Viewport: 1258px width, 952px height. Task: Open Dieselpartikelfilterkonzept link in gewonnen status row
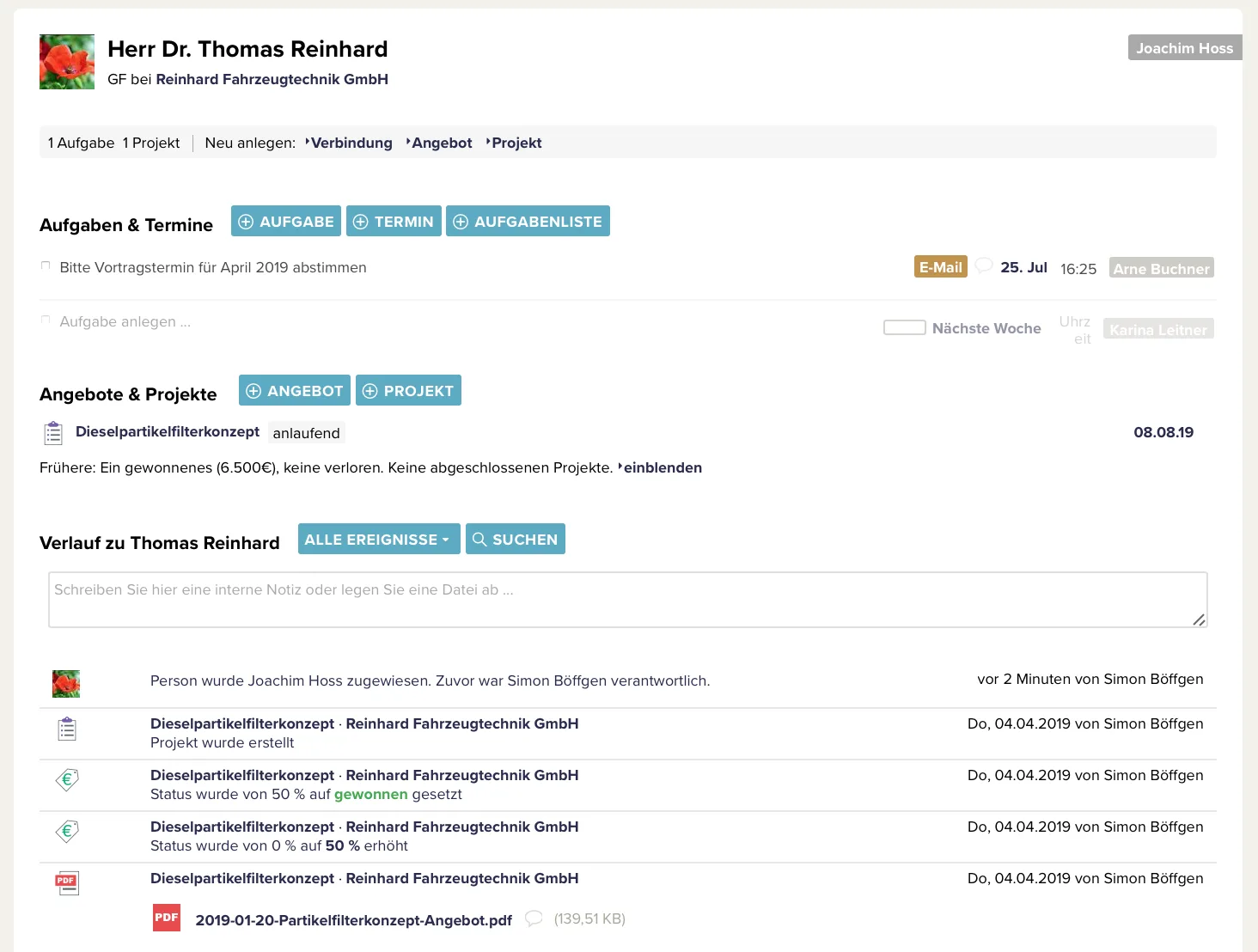pos(242,775)
